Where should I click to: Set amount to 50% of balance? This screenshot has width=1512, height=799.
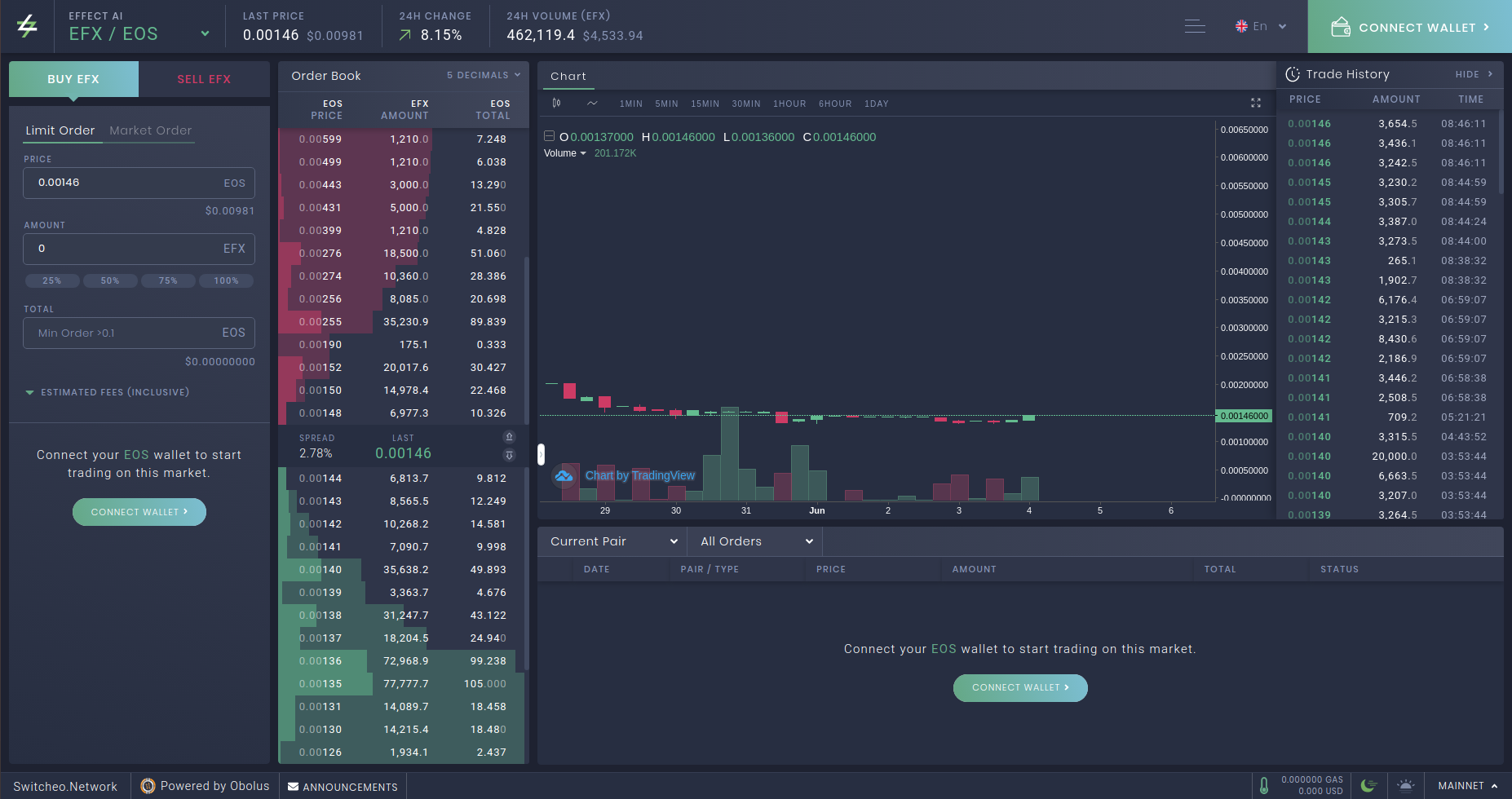110,280
